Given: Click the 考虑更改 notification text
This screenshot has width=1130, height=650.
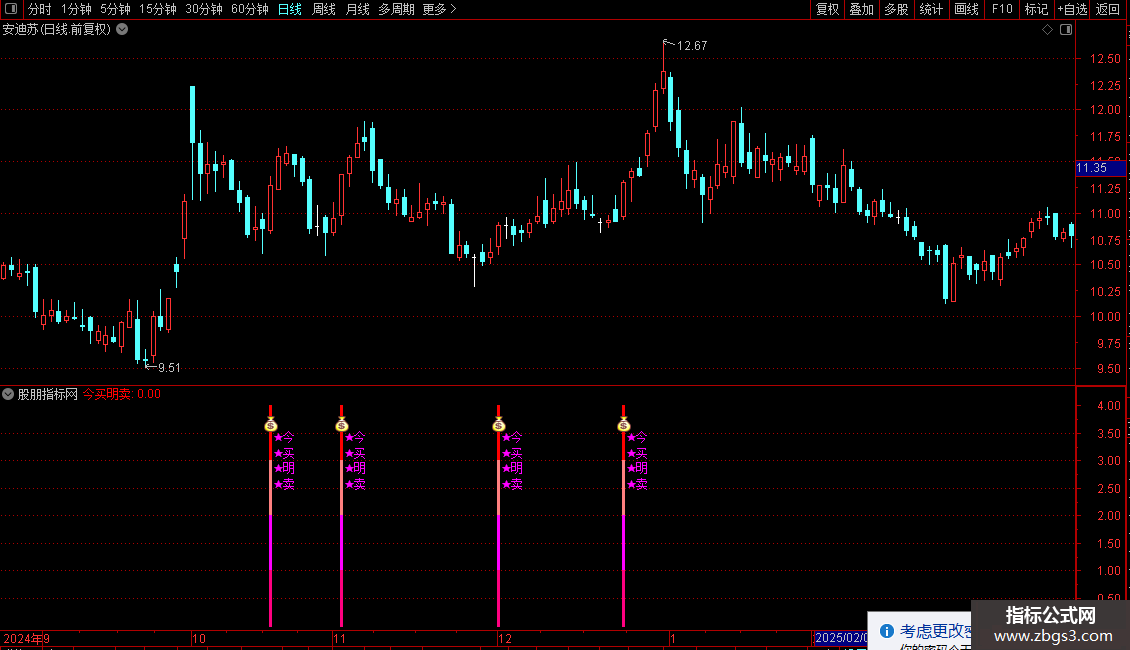Looking at the screenshot, I should (x=935, y=631).
